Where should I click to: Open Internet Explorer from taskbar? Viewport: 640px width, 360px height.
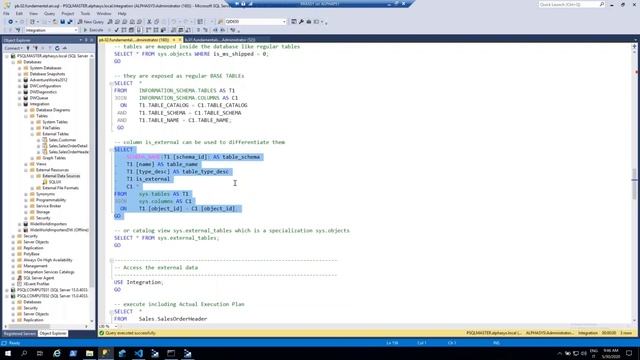(x=57, y=353)
